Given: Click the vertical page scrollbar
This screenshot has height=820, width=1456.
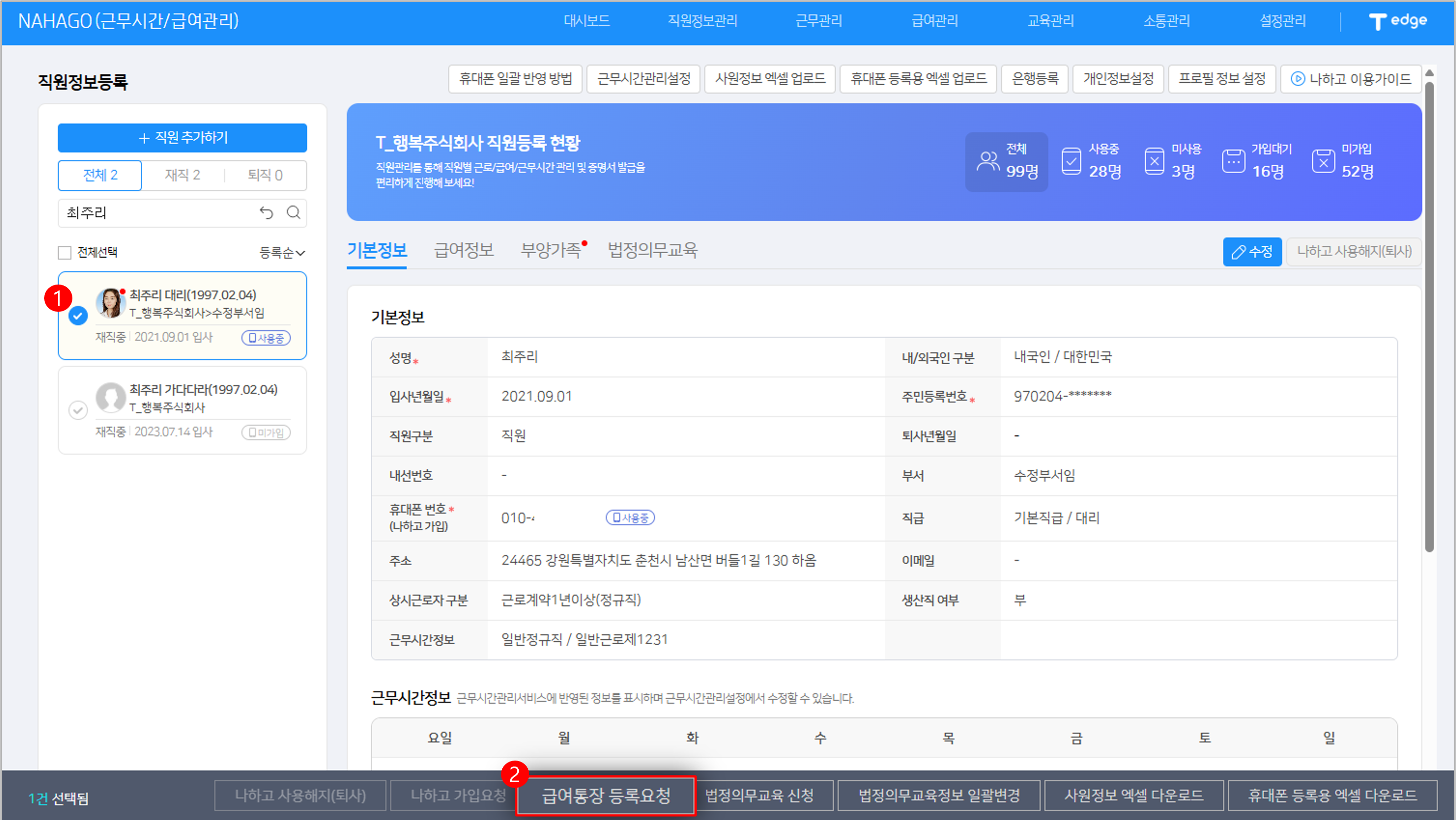Looking at the screenshot, I should pyautogui.click(x=1430, y=316).
